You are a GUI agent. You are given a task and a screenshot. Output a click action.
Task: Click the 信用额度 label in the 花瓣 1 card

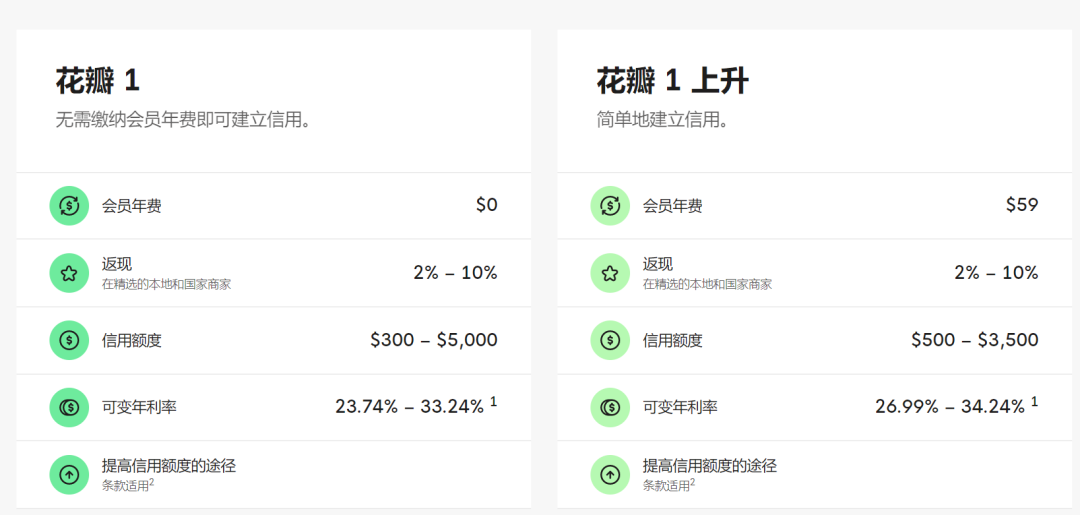coord(132,341)
